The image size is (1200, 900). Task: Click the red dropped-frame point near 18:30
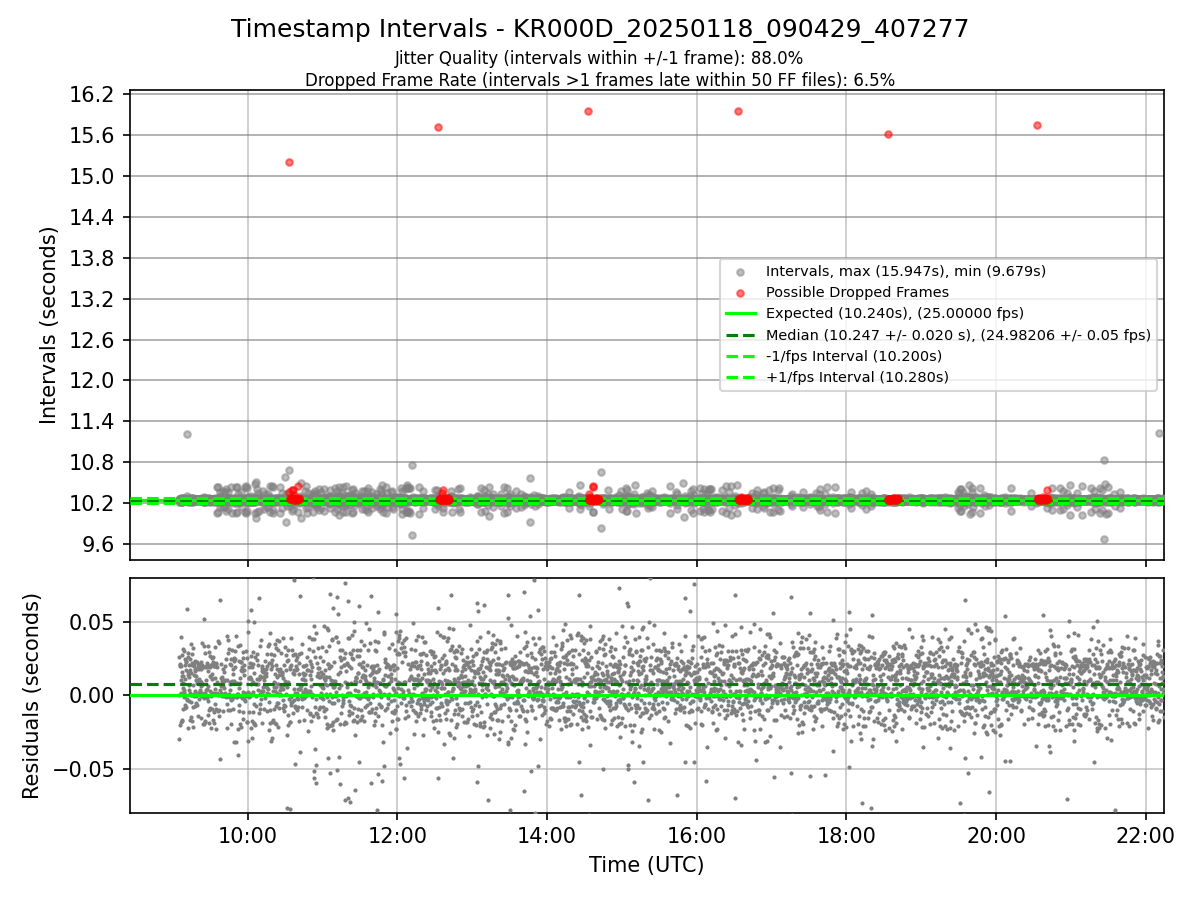point(888,134)
